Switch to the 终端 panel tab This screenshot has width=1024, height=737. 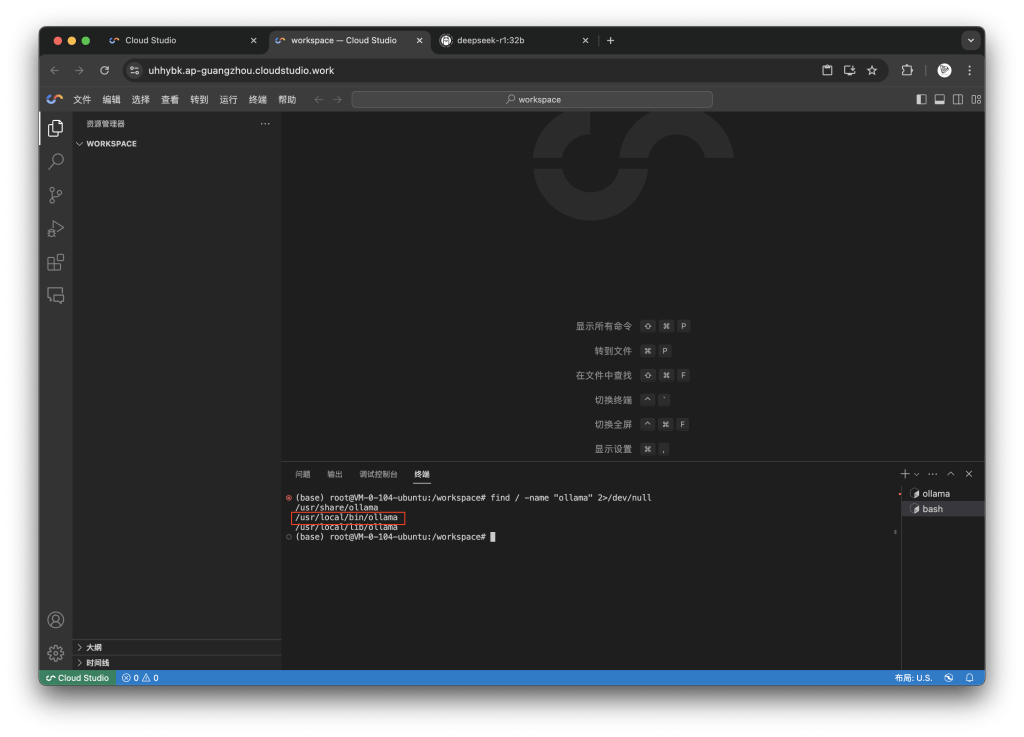[422, 474]
